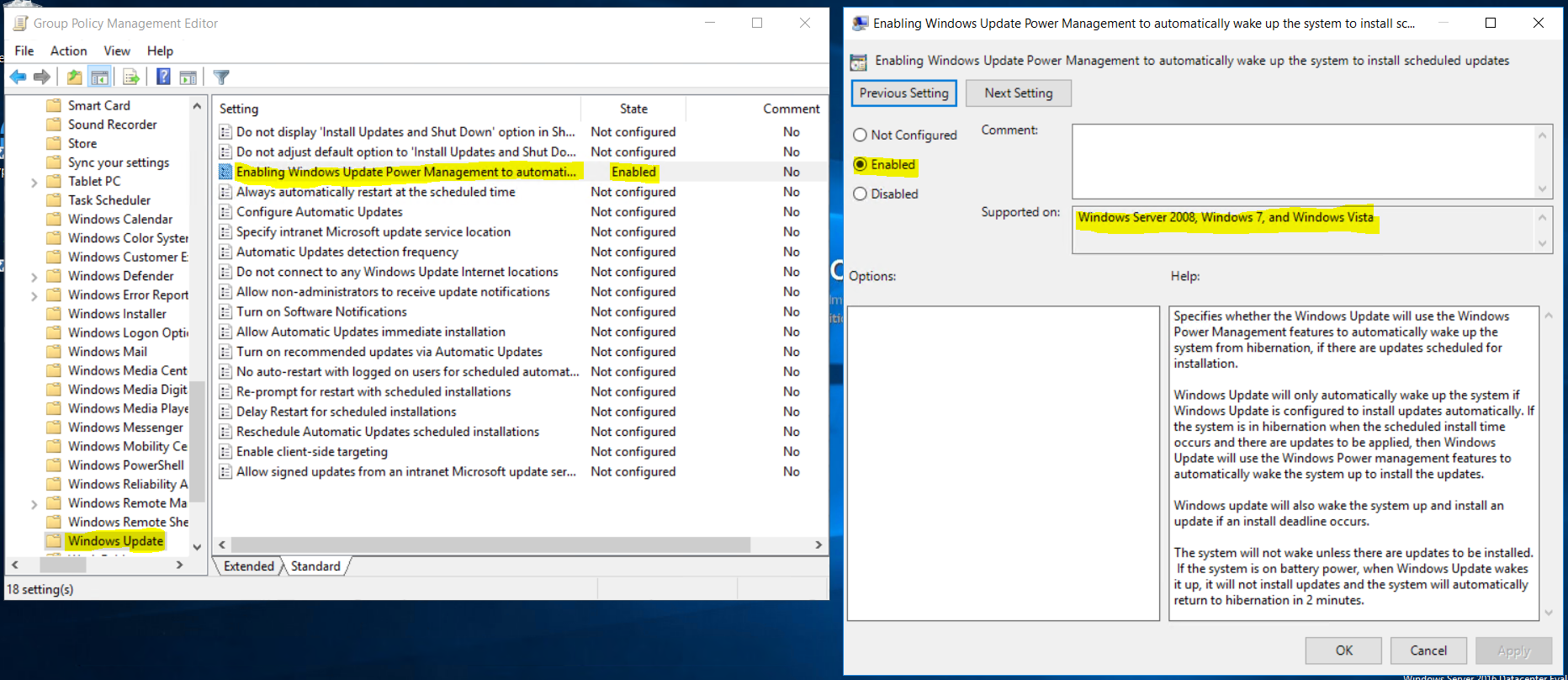The height and width of the screenshot is (680, 1568).
Task: Expand the Tablet PC tree node
Action: point(34,182)
